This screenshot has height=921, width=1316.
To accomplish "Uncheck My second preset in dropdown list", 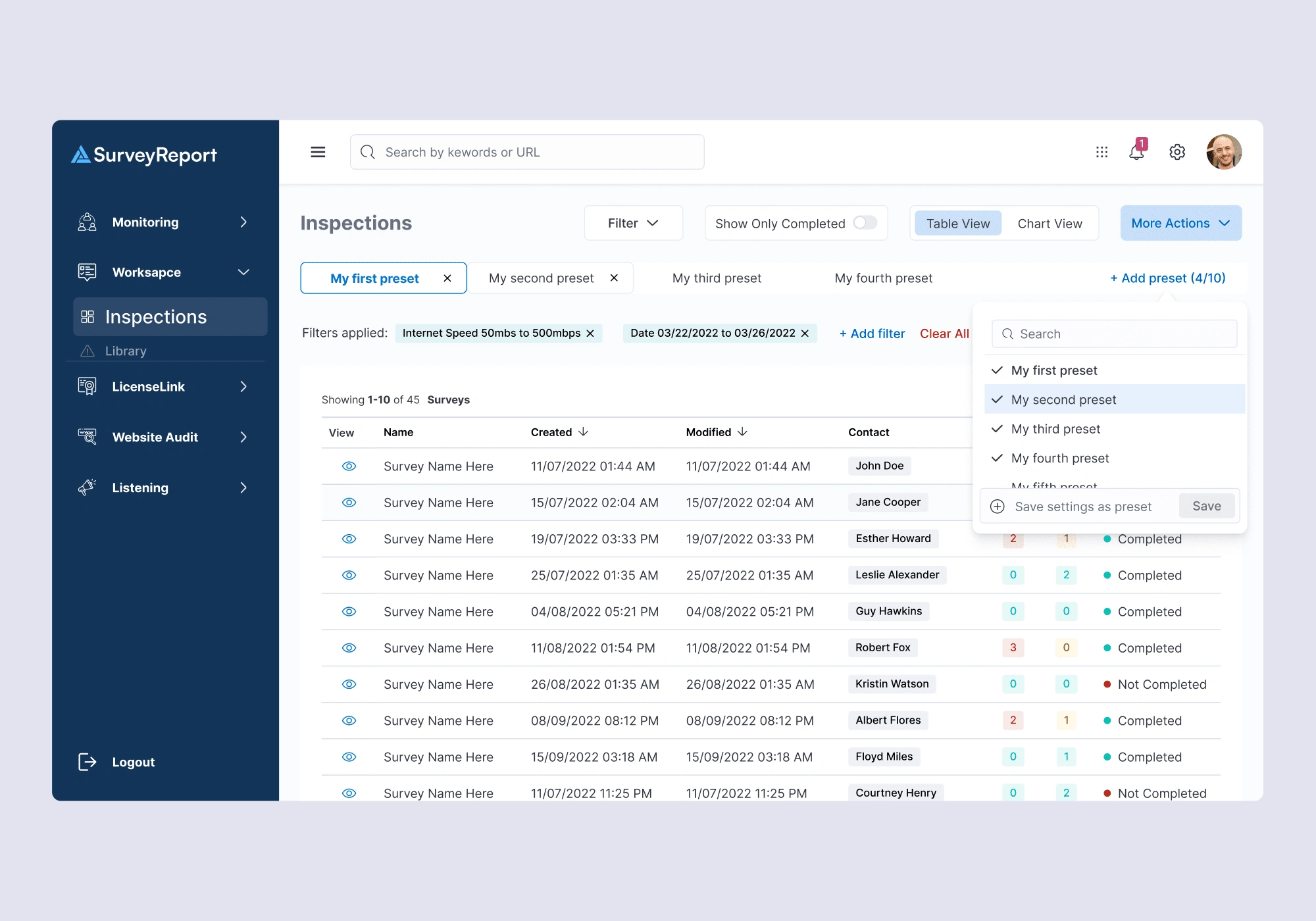I will point(1115,399).
